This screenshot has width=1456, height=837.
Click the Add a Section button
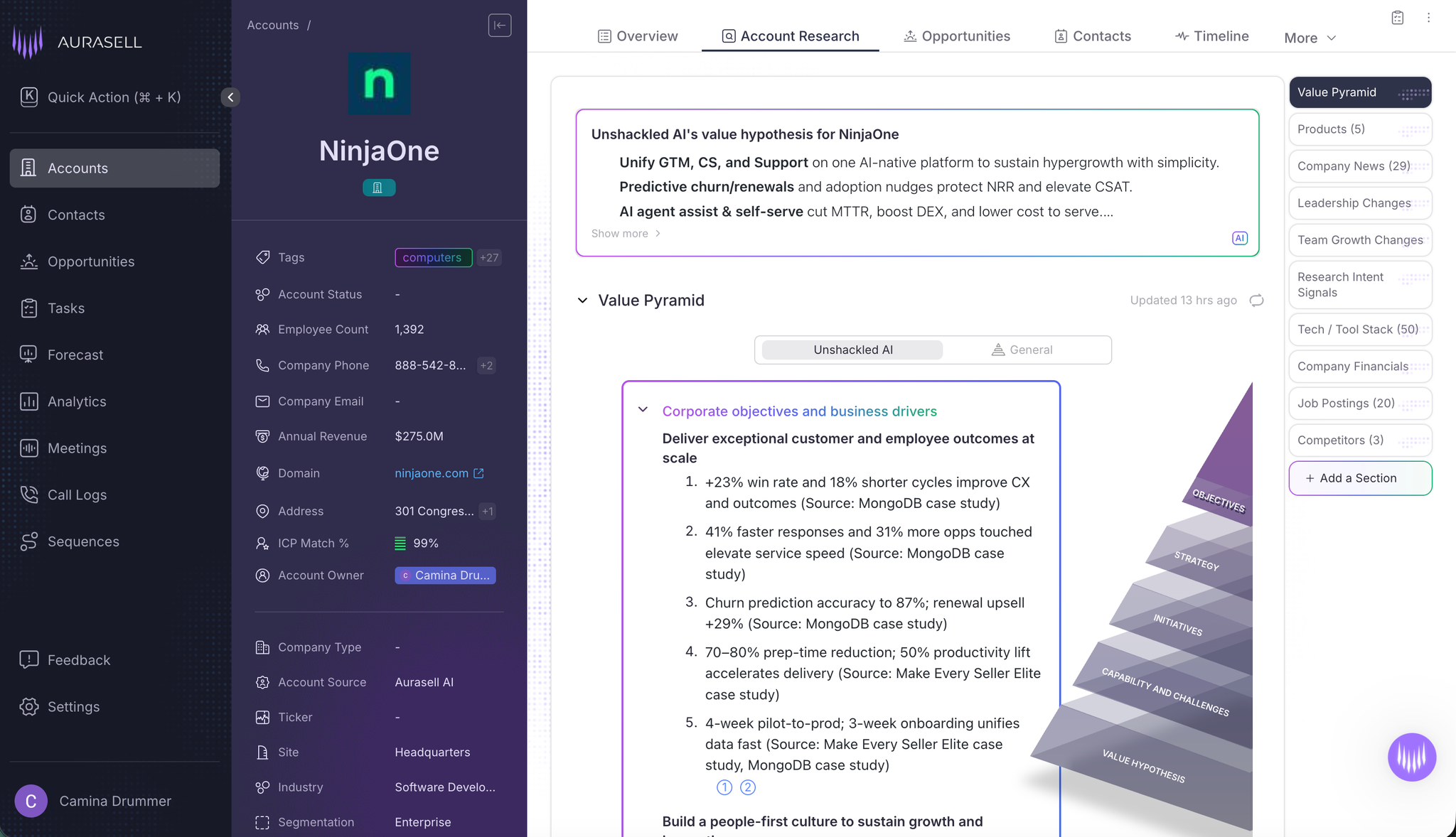pyautogui.click(x=1360, y=478)
